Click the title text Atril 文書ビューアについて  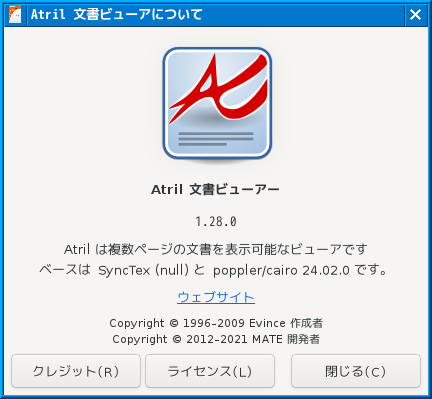click(x=117, y=15)
